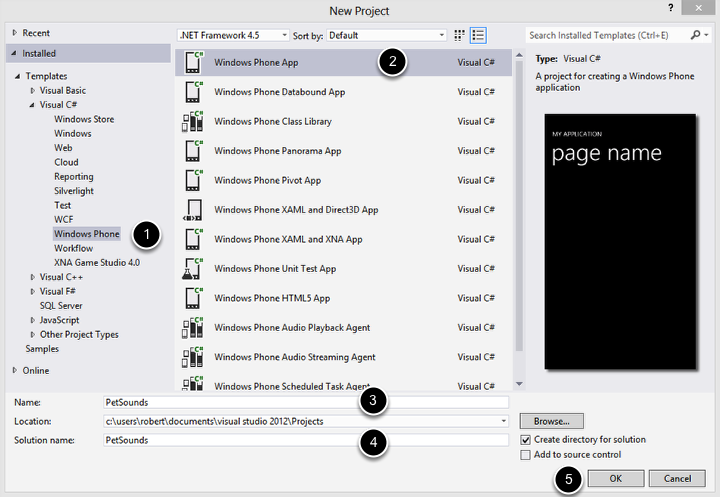Click the XAML and Direct3D App icon
This screenshot has width=720, height=497.
coord(192,210)
